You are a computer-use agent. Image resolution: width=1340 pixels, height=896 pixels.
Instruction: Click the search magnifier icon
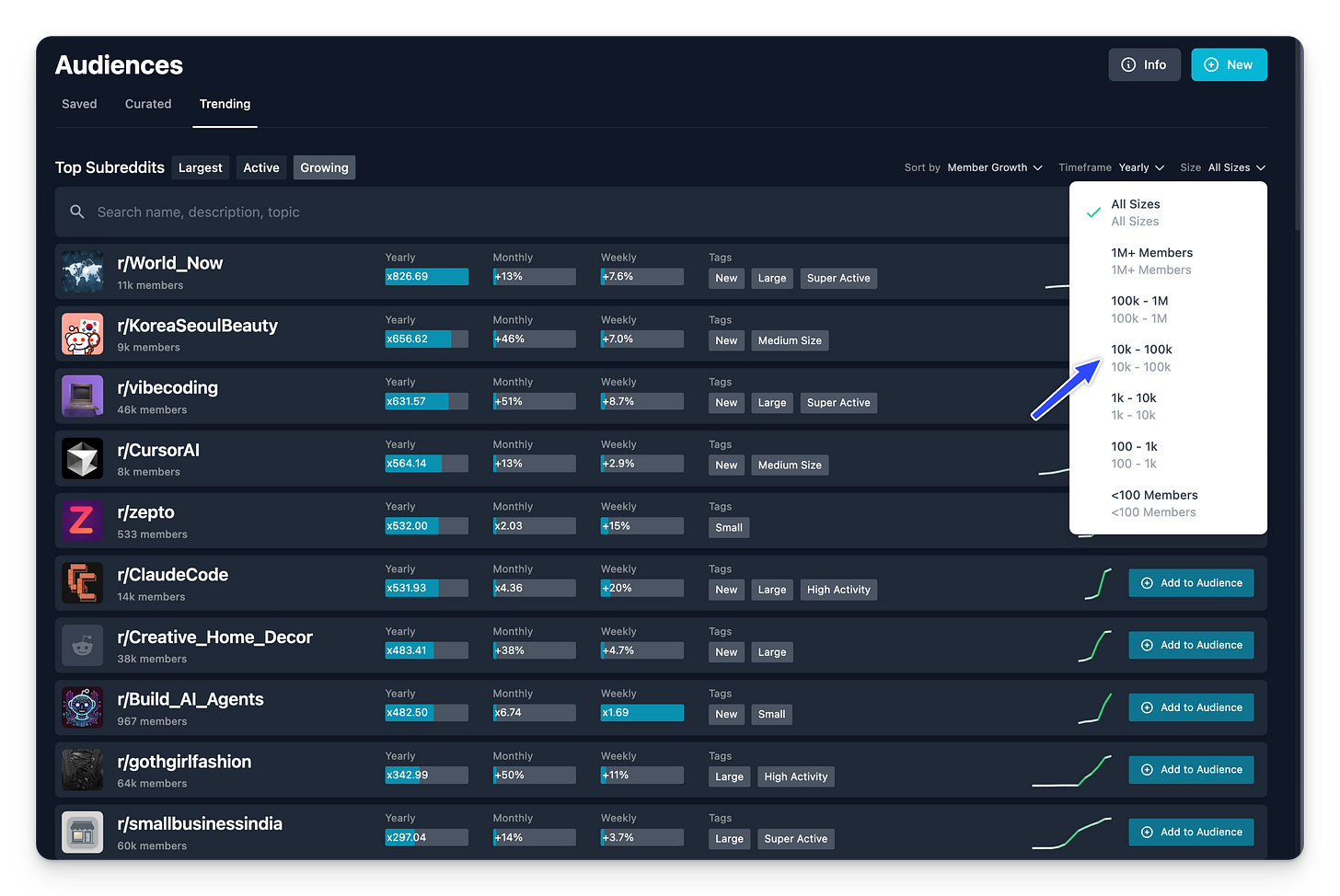77,212
